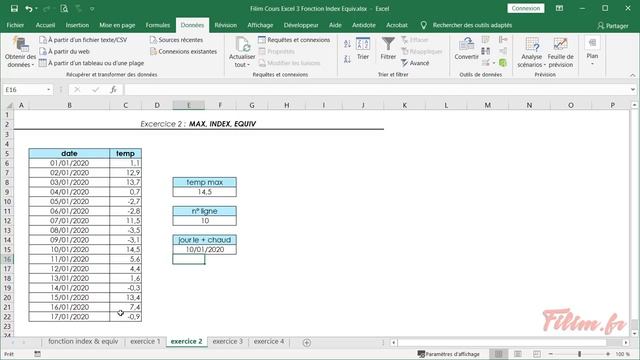This screenshot has width=640, height=360.
Task: Collapse the ribbon with the chevron
Action: pos(632,75)
